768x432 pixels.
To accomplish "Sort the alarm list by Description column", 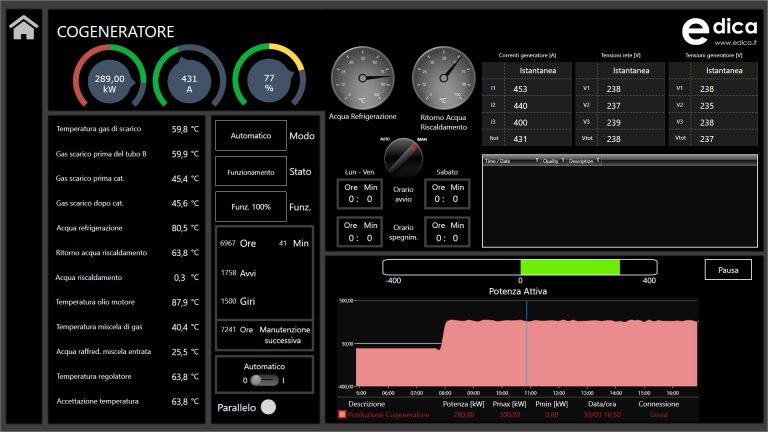I will 584,161.
